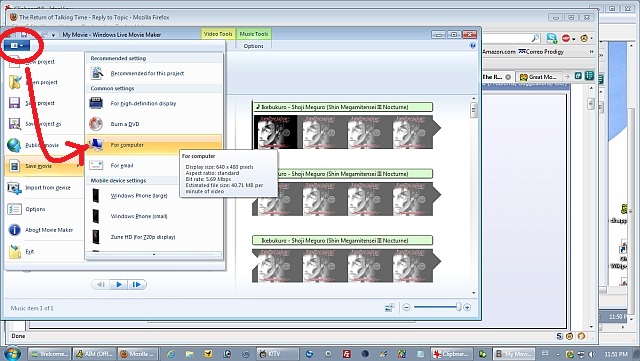Click the Save project floppy icon
The height and width of the screenshot is (361, 640).
click(x=15, y=103)
